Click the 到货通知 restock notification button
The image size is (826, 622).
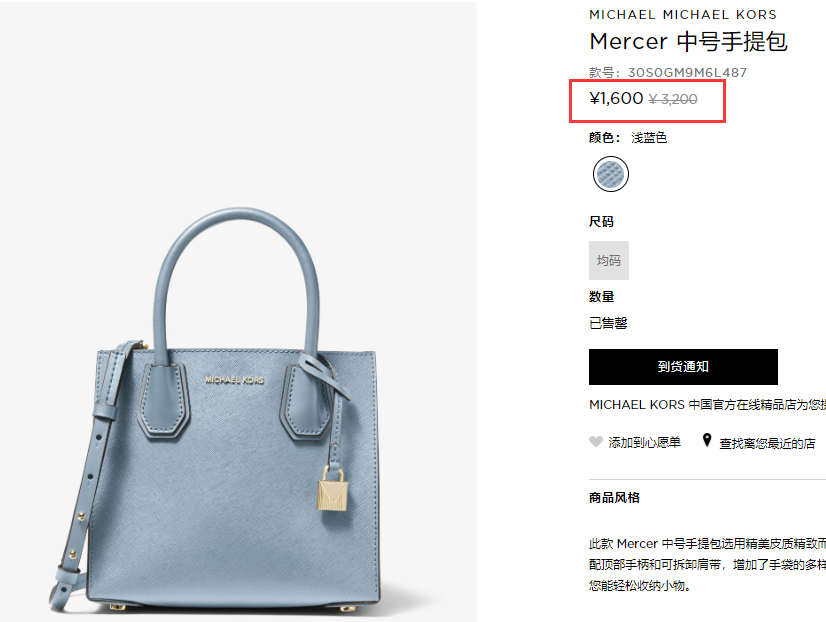pos(683,367)
